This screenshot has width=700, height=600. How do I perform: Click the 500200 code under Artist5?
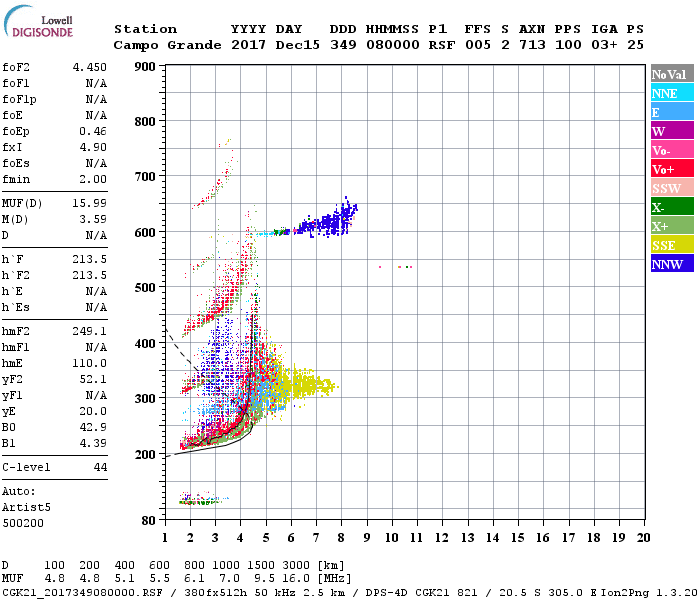pos(23,523)
